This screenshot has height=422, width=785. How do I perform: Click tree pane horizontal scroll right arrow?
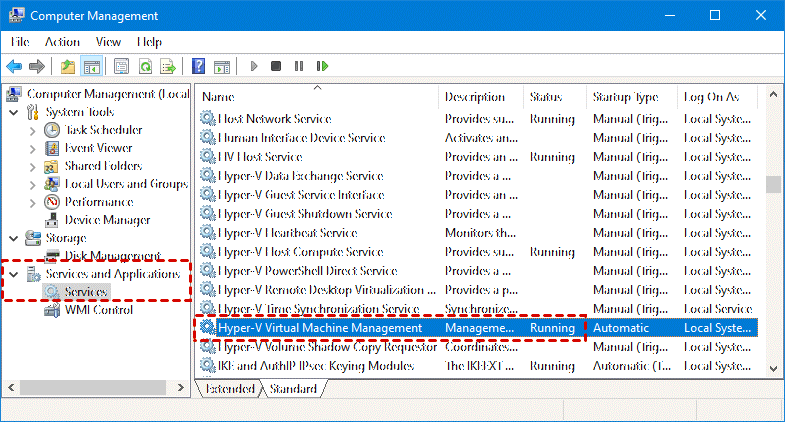(x=181, y=387)
